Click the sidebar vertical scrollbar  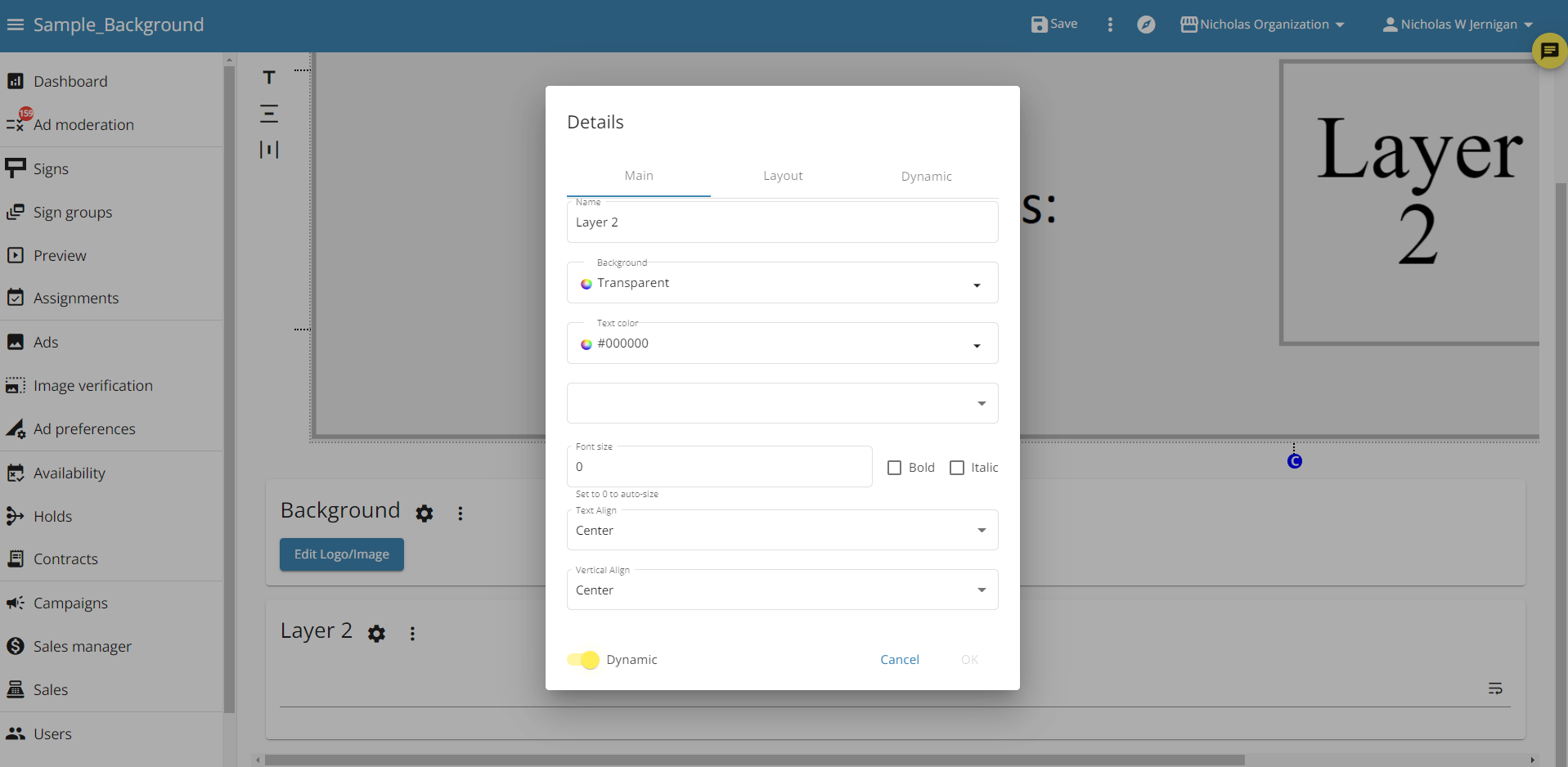(x=229, y=388)
